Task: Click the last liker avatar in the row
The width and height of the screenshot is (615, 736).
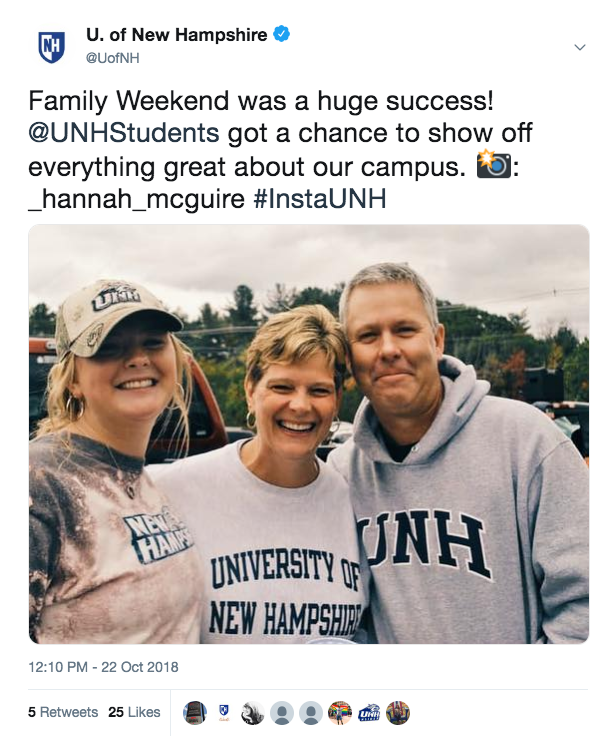Action: click(x=398, y=713)
